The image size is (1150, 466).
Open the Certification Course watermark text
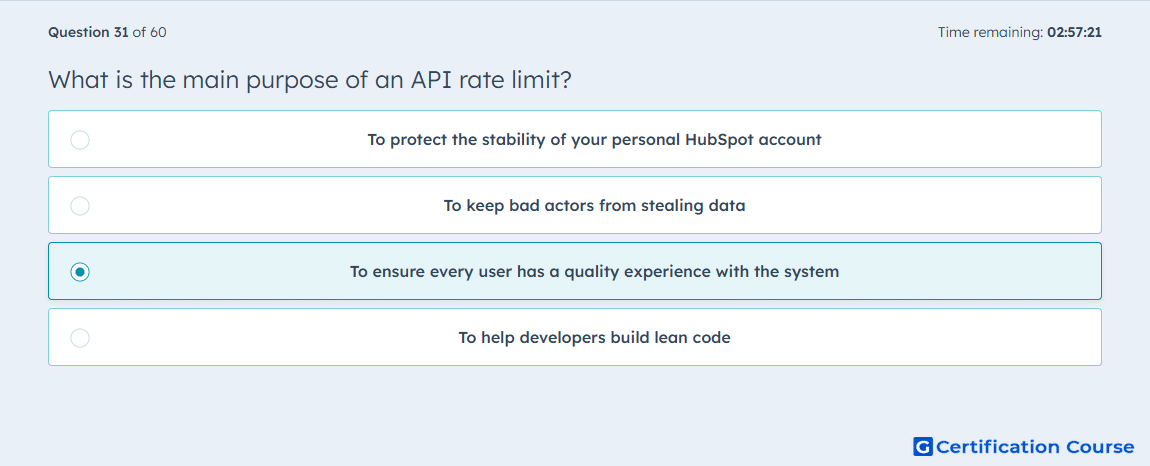tap(1035, 446)
